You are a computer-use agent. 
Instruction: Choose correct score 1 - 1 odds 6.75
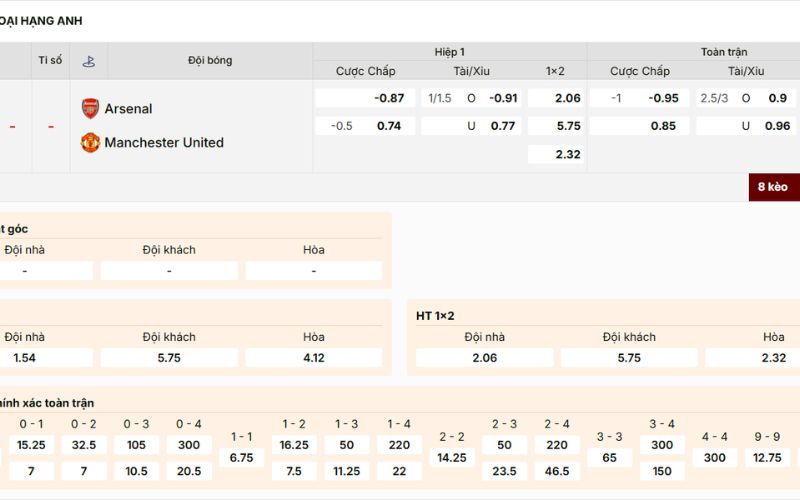tap(241, 457)
